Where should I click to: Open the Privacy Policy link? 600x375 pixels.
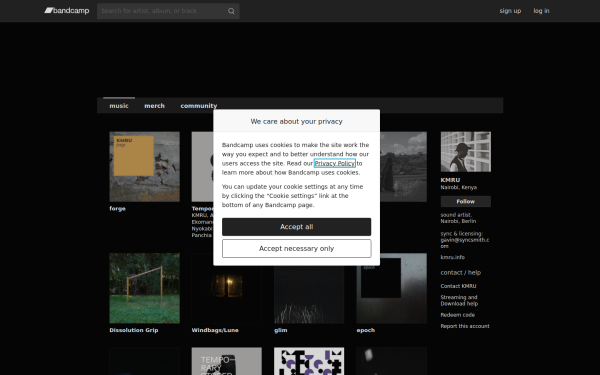coord(334,163)
